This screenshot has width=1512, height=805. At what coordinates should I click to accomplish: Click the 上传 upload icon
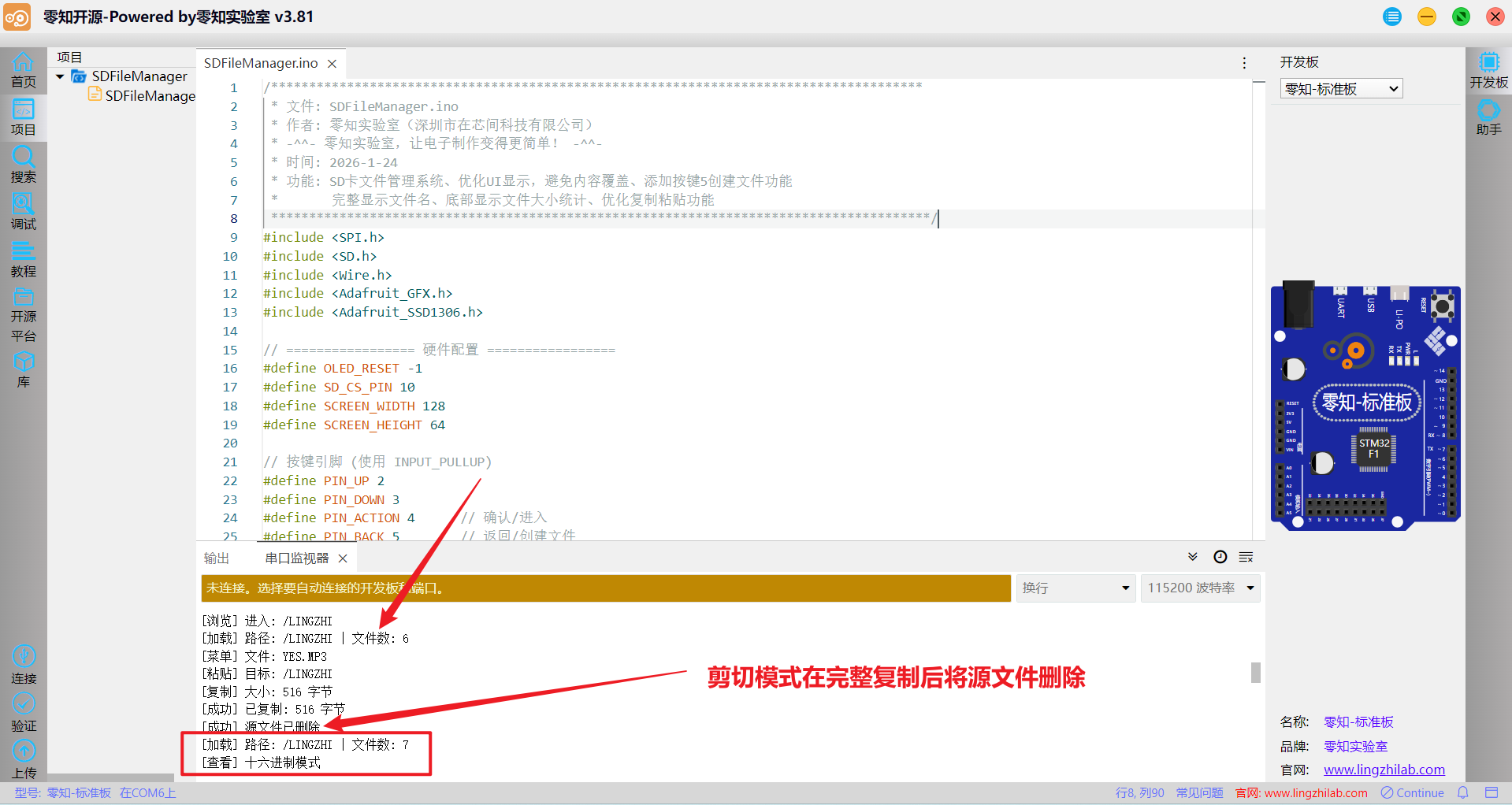point(23,760)
